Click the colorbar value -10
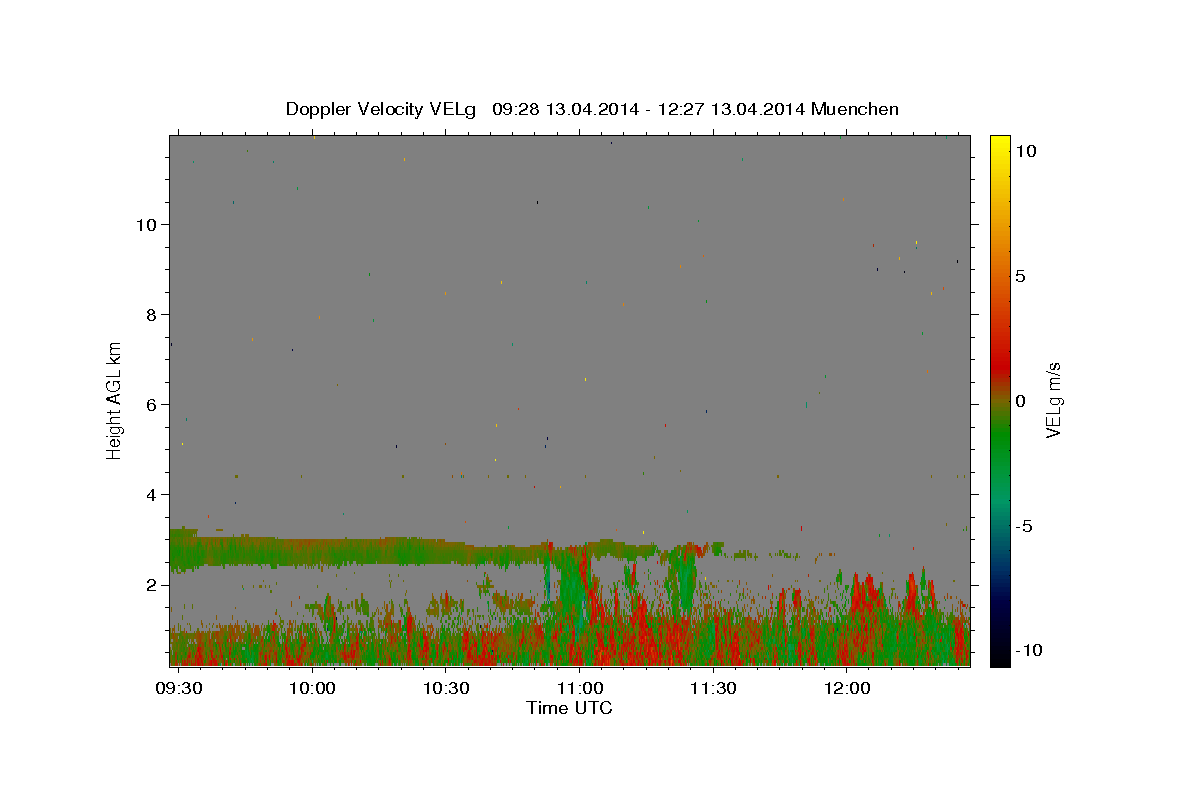The width and height of the screenshot is (1200, 800). [1027, 651]
